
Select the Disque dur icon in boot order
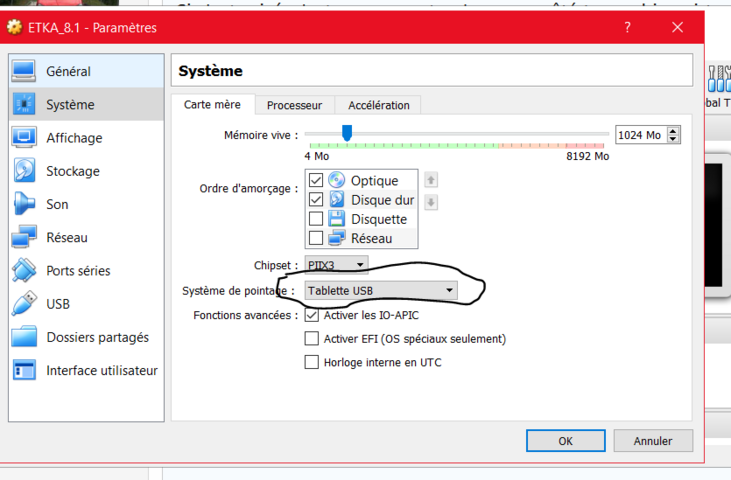coord(337,199)
